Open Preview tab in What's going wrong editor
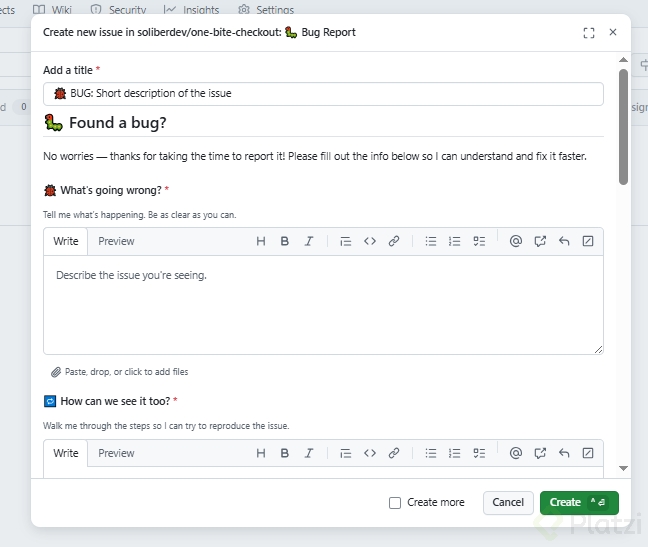This screenshot has height=547, width=648. pos(116,241)
